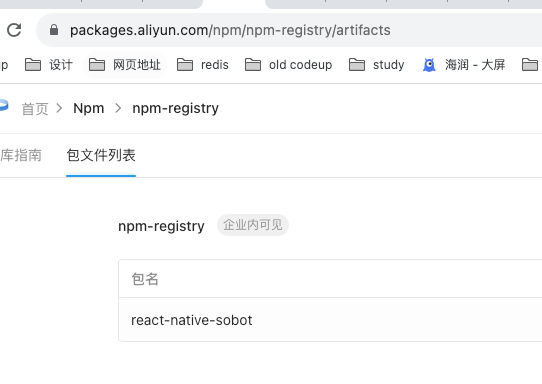Screen dimensions: 542x384
Task: Select the 包文件列表 tab
Action: pos(101,155)
